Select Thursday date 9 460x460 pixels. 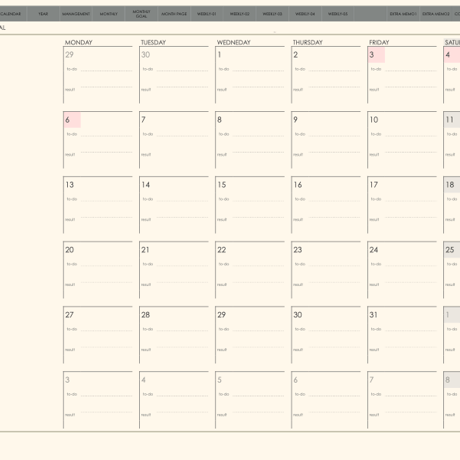(295, 120)
